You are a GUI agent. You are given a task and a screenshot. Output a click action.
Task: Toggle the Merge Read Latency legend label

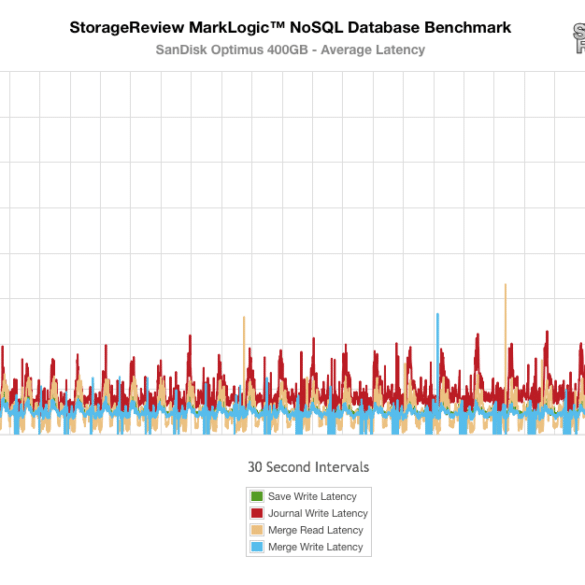tap(316, 530)
